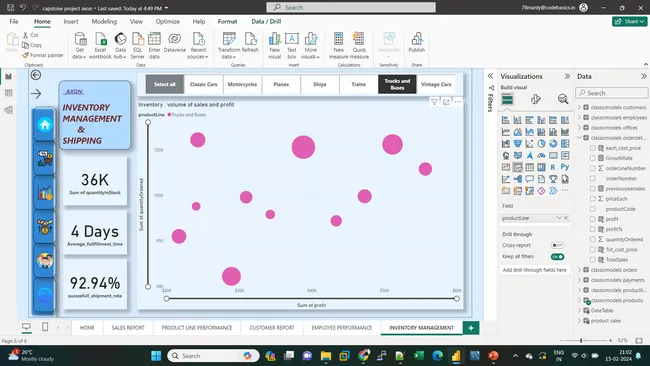Open Report view in the left rail

tap(8, 76)
